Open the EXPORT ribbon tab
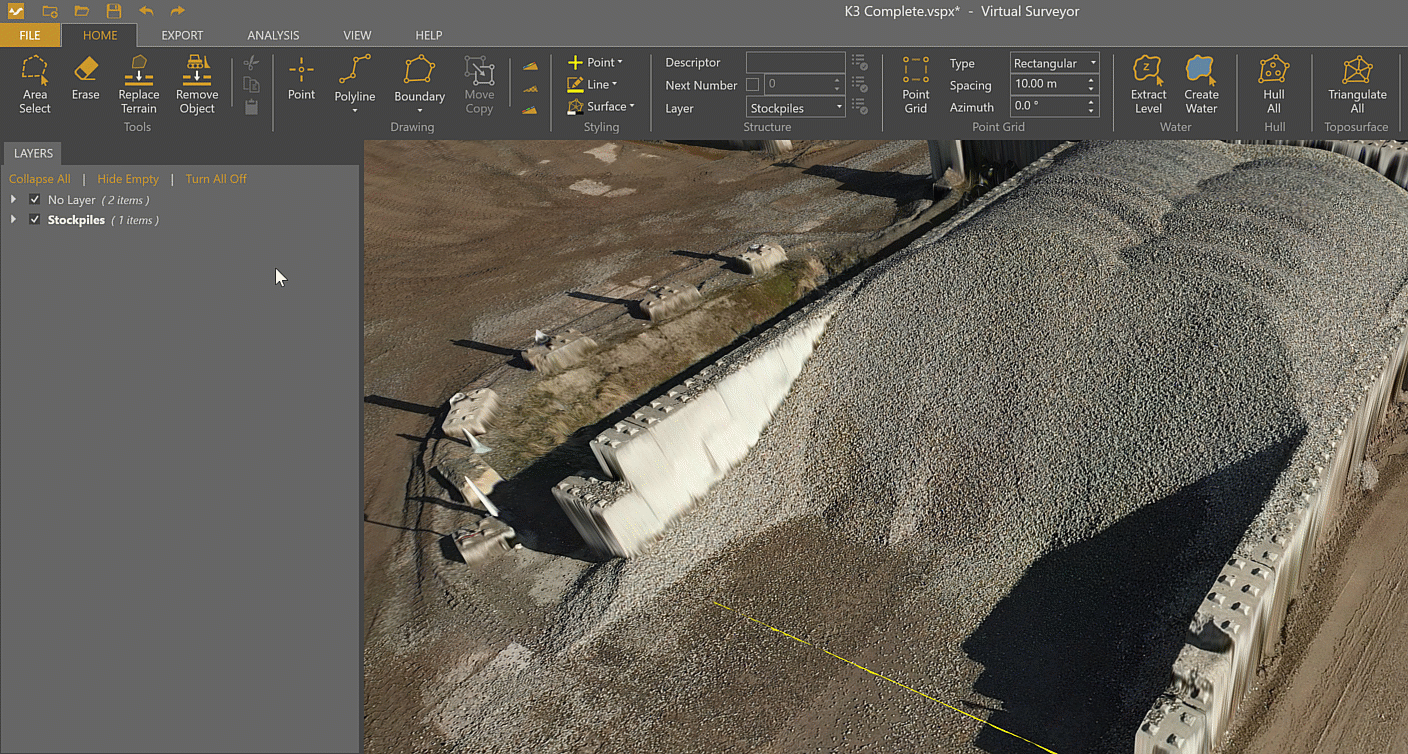 point(182,35)
